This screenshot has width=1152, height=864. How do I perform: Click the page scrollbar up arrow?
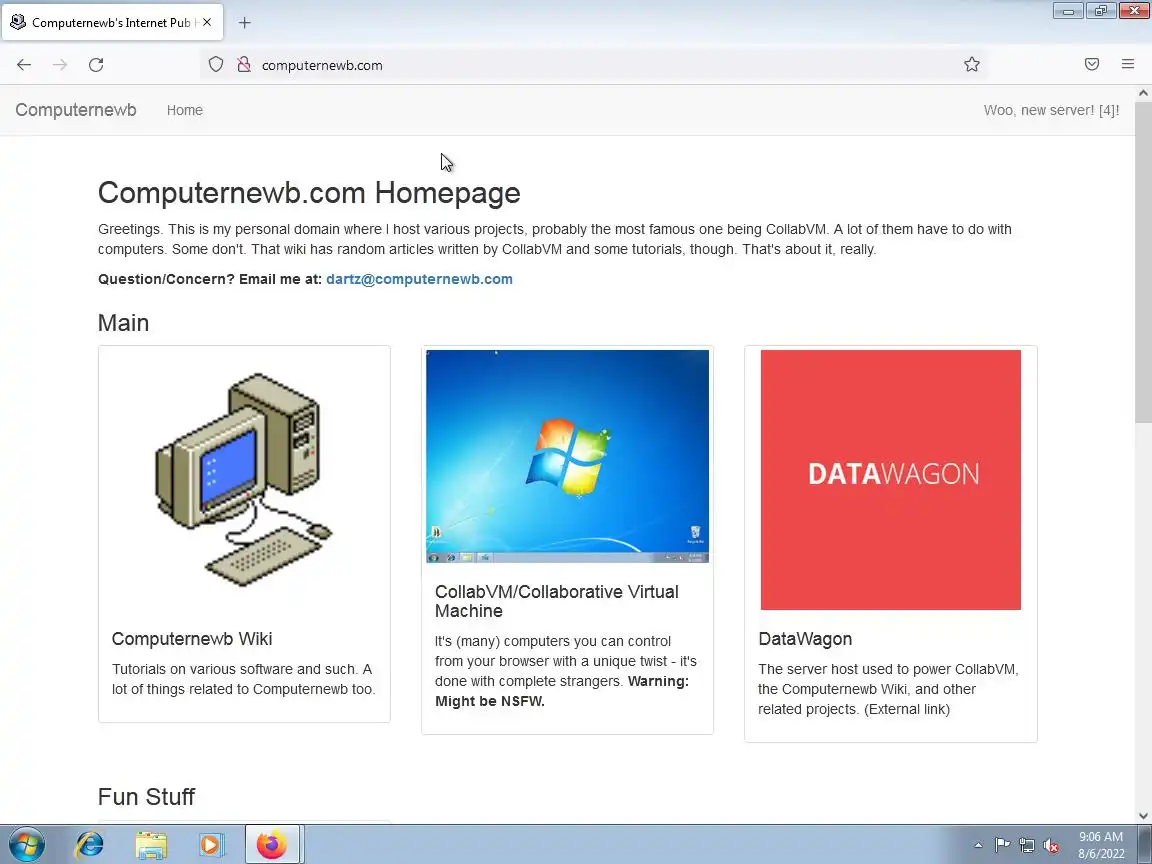(1143, 93)
